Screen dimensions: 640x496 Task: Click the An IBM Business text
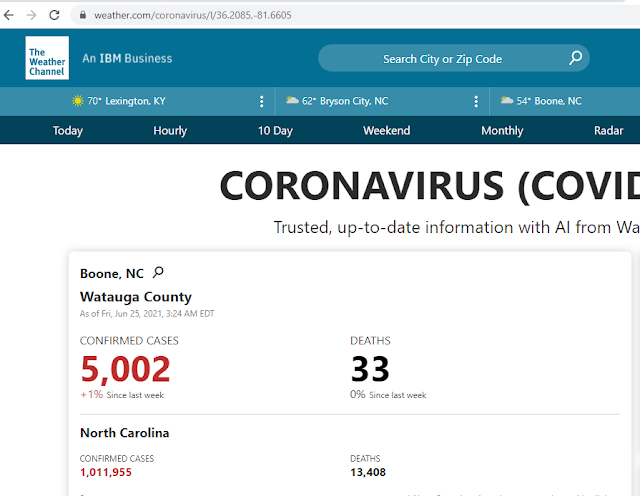pyautogui.click(x=127, y=58)
